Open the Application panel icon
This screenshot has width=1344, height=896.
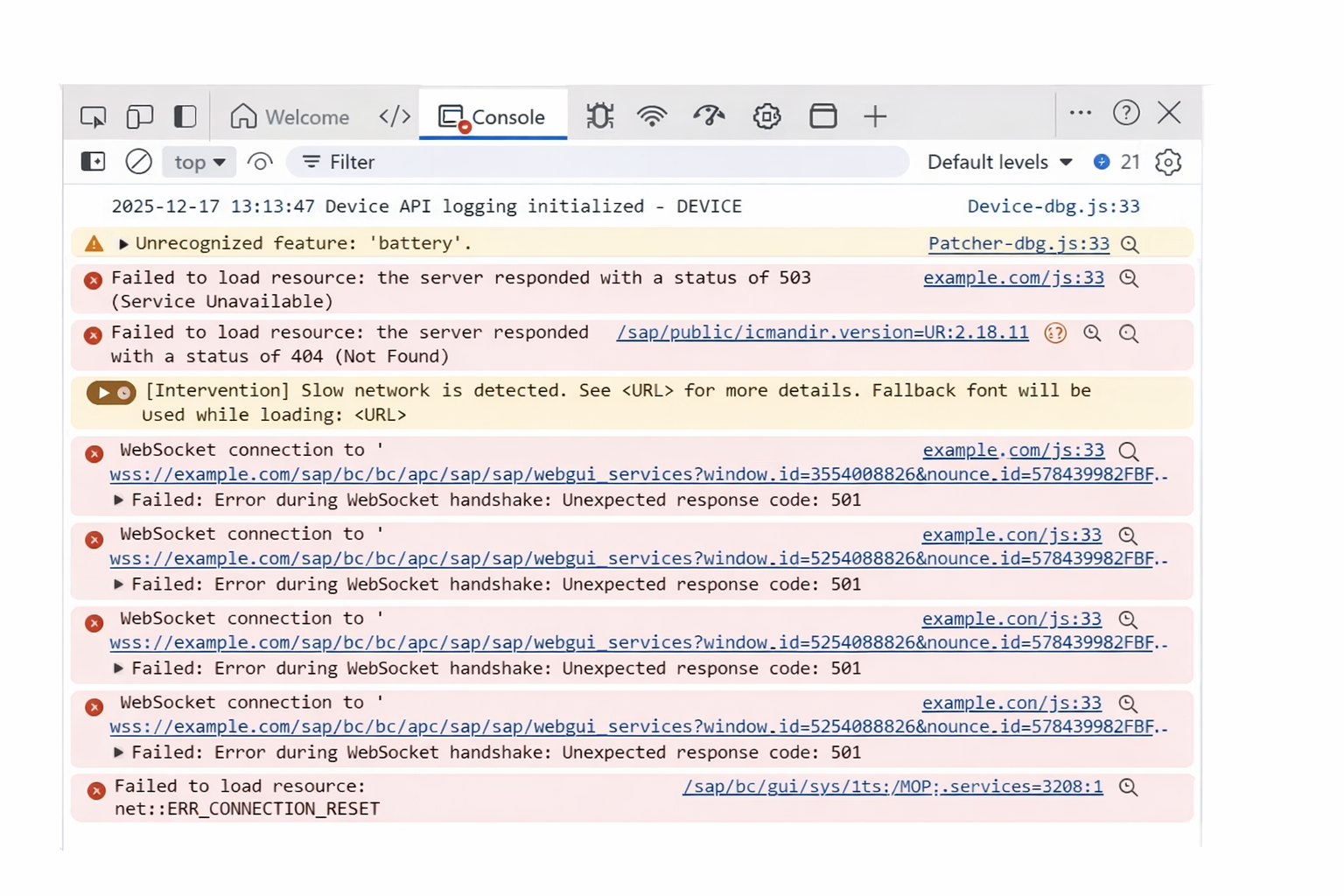tap(822, 116)
